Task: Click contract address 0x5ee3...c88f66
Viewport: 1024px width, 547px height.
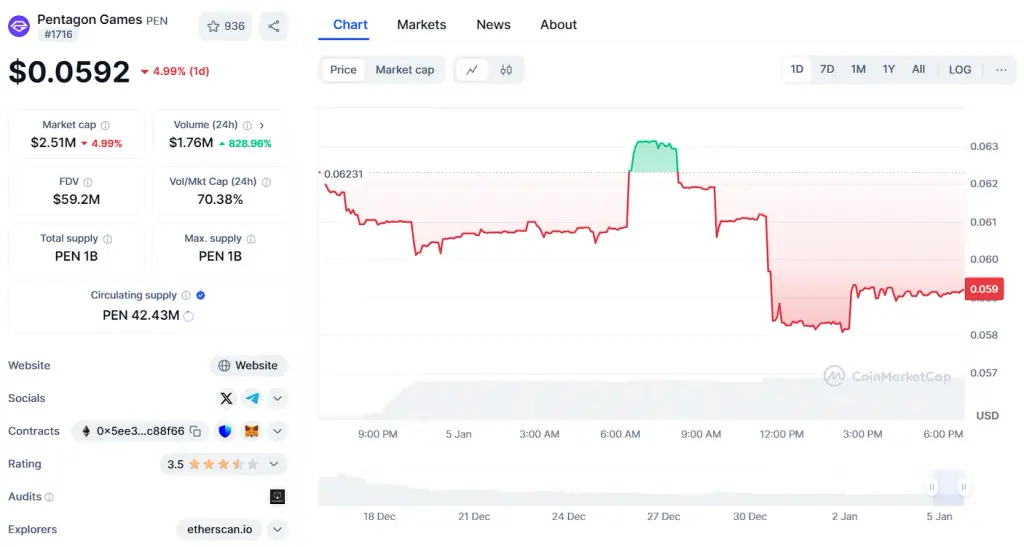Action: coord(140,431)
